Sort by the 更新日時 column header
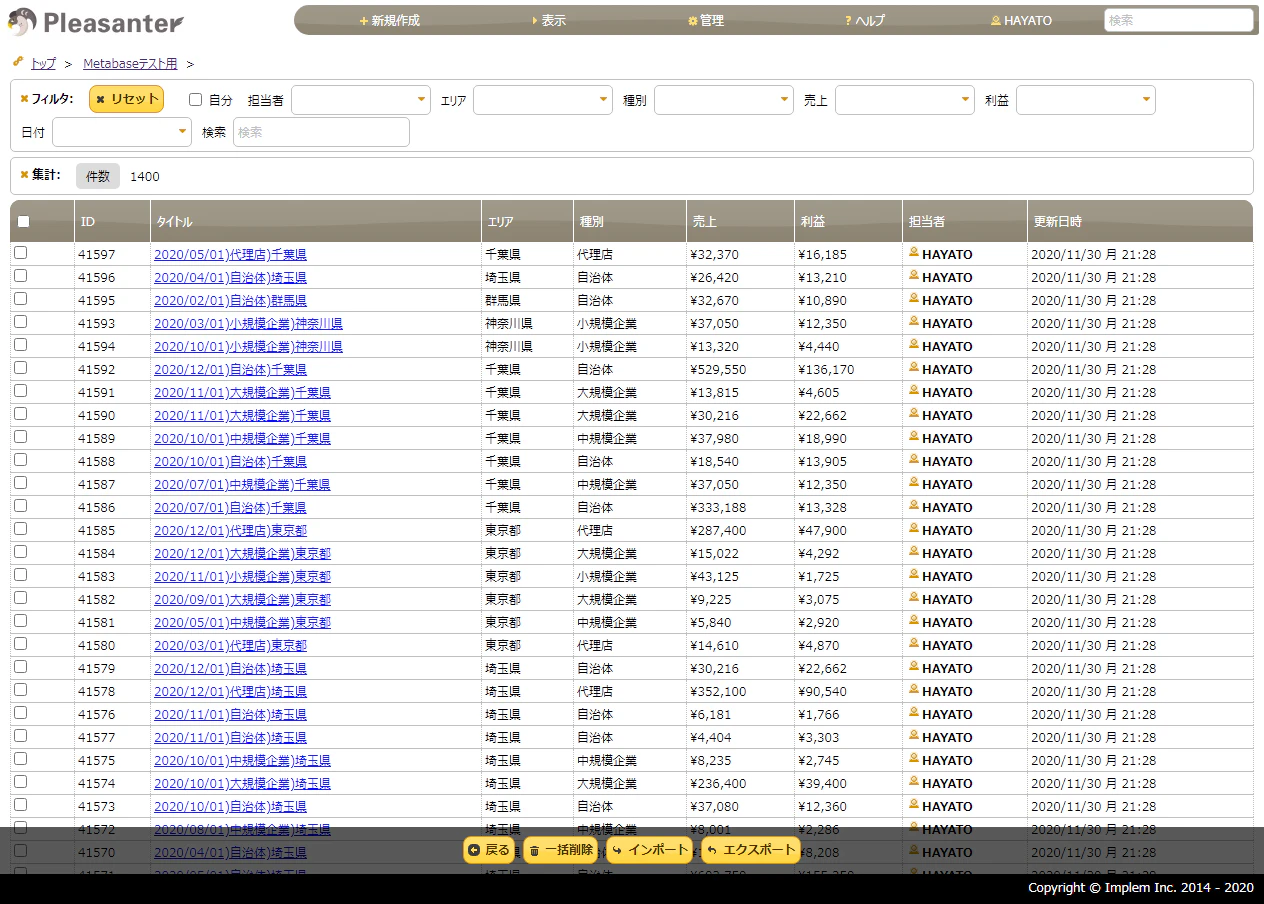The width and height of the screenshot is (1264, 904). point(1140,221)
